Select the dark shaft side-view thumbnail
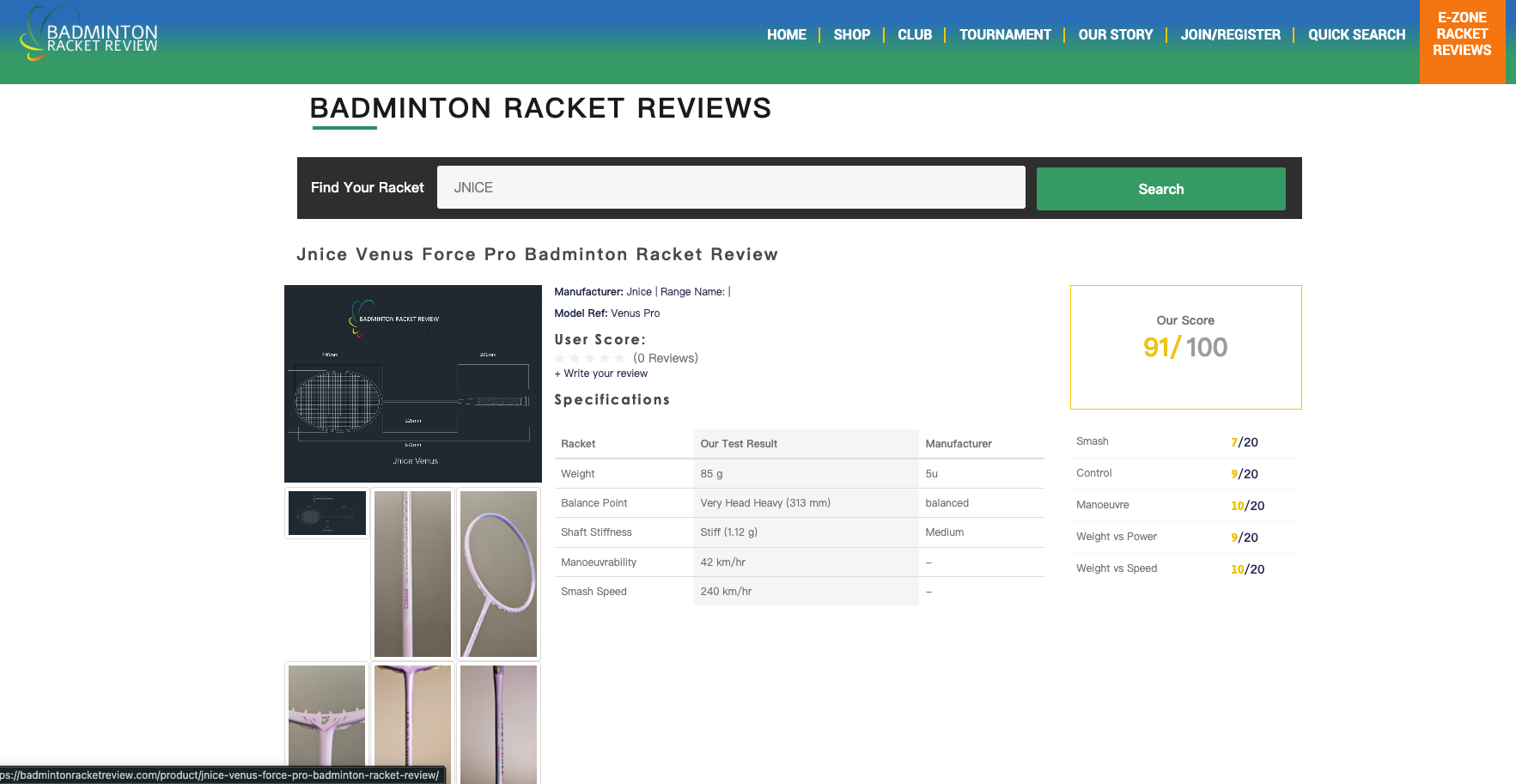Screen dimensions: 1516x784 click(498, 720)
